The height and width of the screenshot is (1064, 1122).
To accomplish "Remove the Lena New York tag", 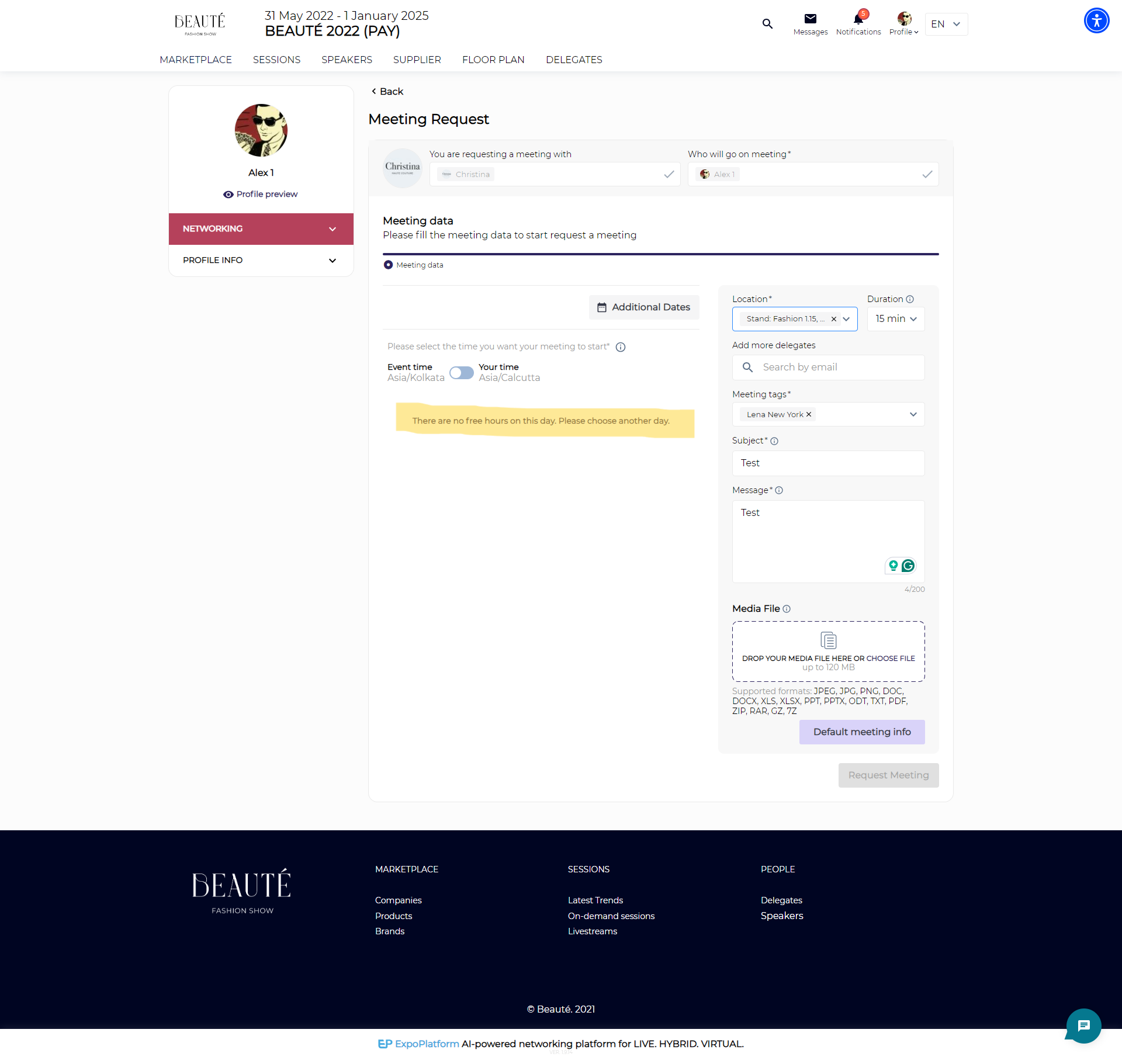I will (x=809, y=414).
